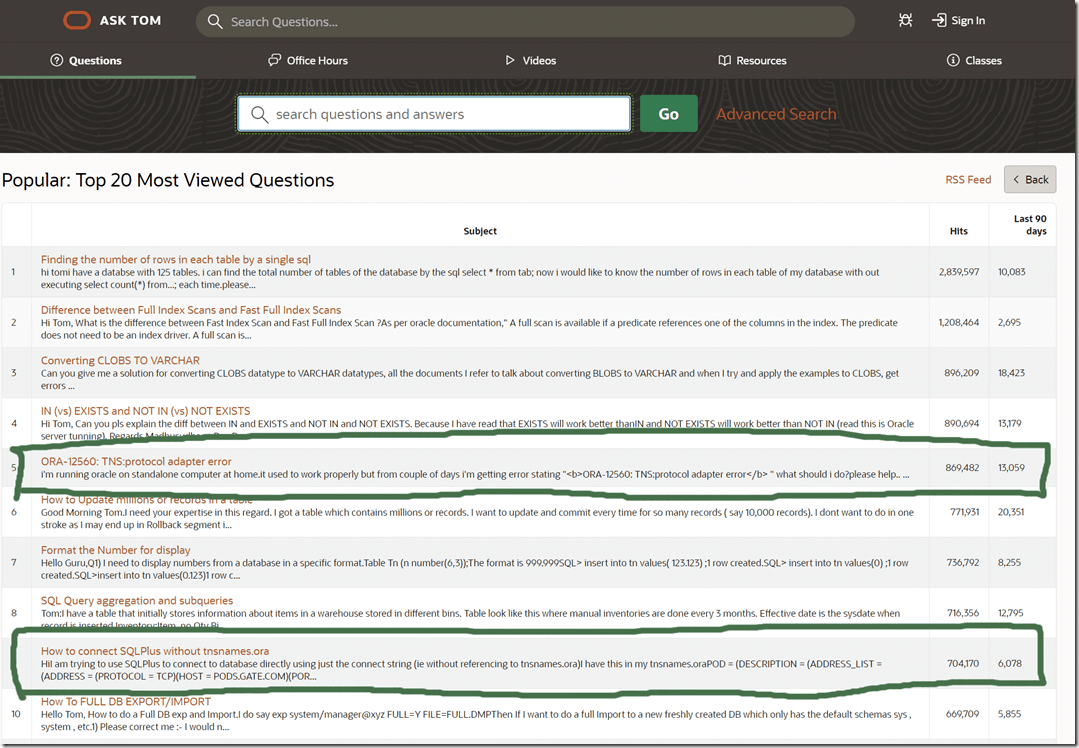Click the Back button
The width and height of the screenshot is (1079, 748).
tap(1030, 179)
